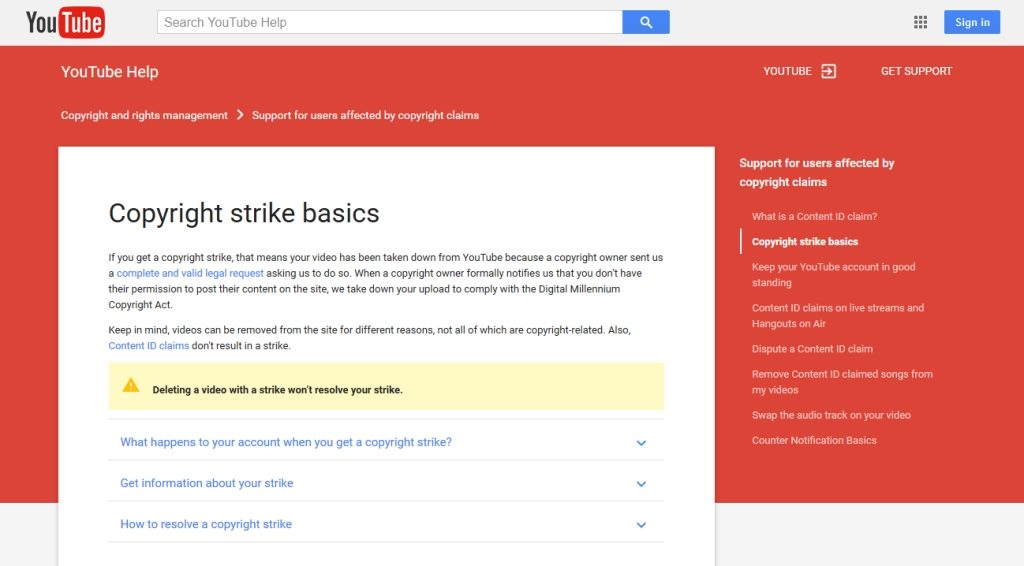
Task: Expand 'What happens to your account' chevron
Action: click(641, 443)
